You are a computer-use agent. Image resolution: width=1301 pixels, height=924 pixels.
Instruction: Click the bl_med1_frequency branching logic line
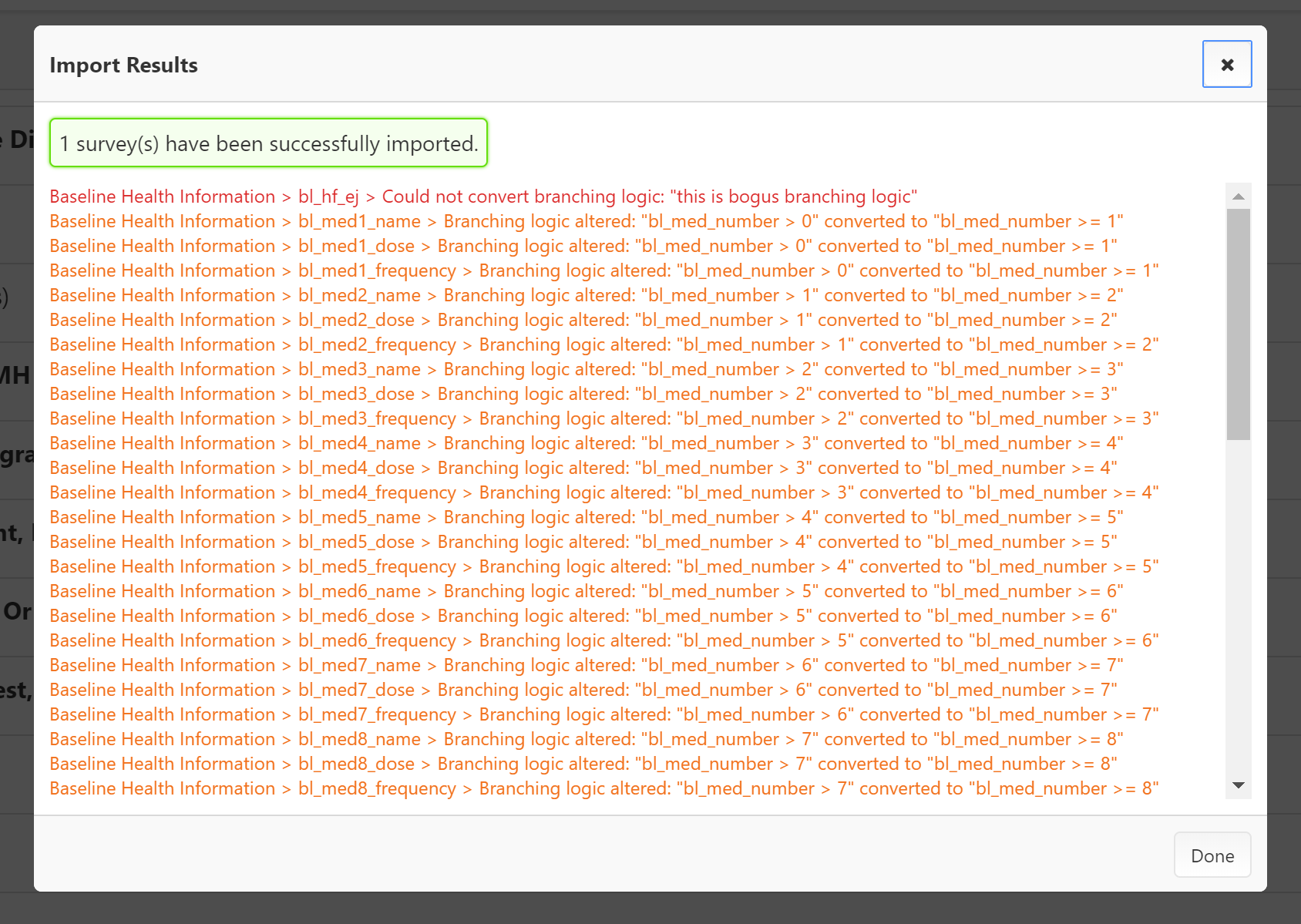(x=603, y=271)
